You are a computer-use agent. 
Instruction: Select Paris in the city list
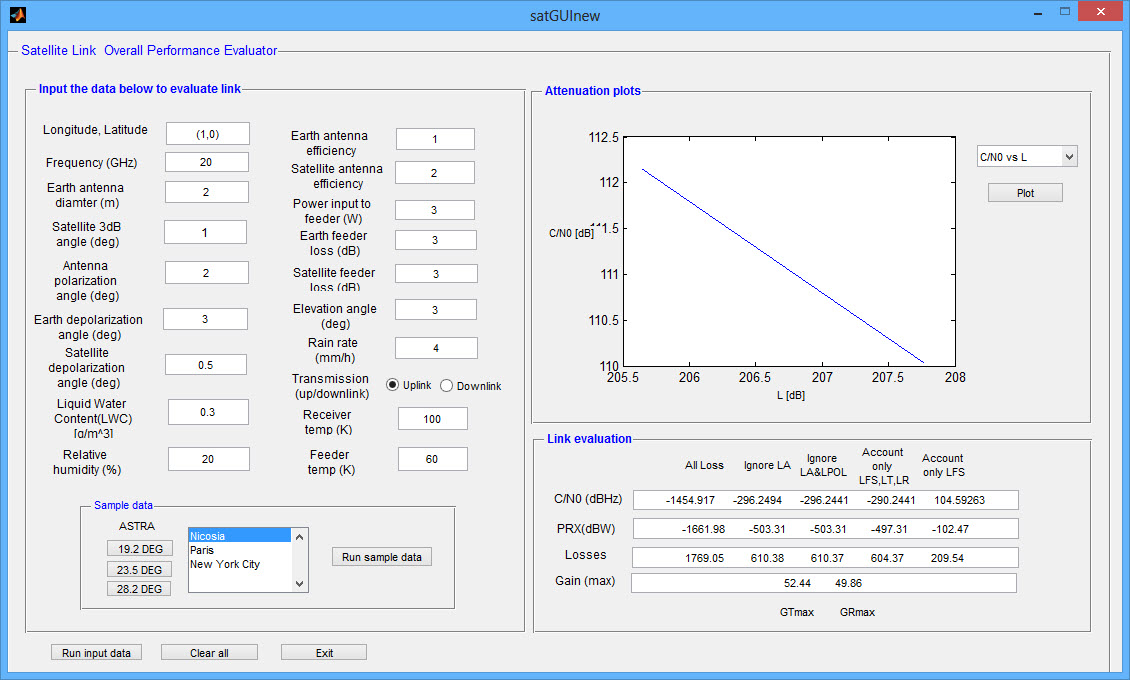[239, 550]
